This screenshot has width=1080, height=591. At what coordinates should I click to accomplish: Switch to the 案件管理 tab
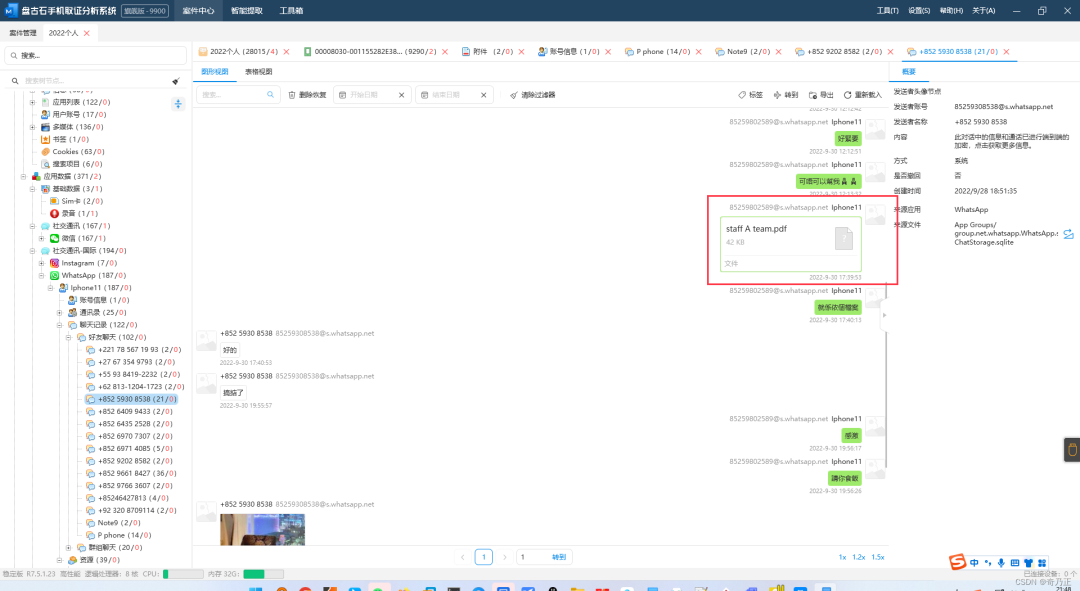click(x=23, y=33)
